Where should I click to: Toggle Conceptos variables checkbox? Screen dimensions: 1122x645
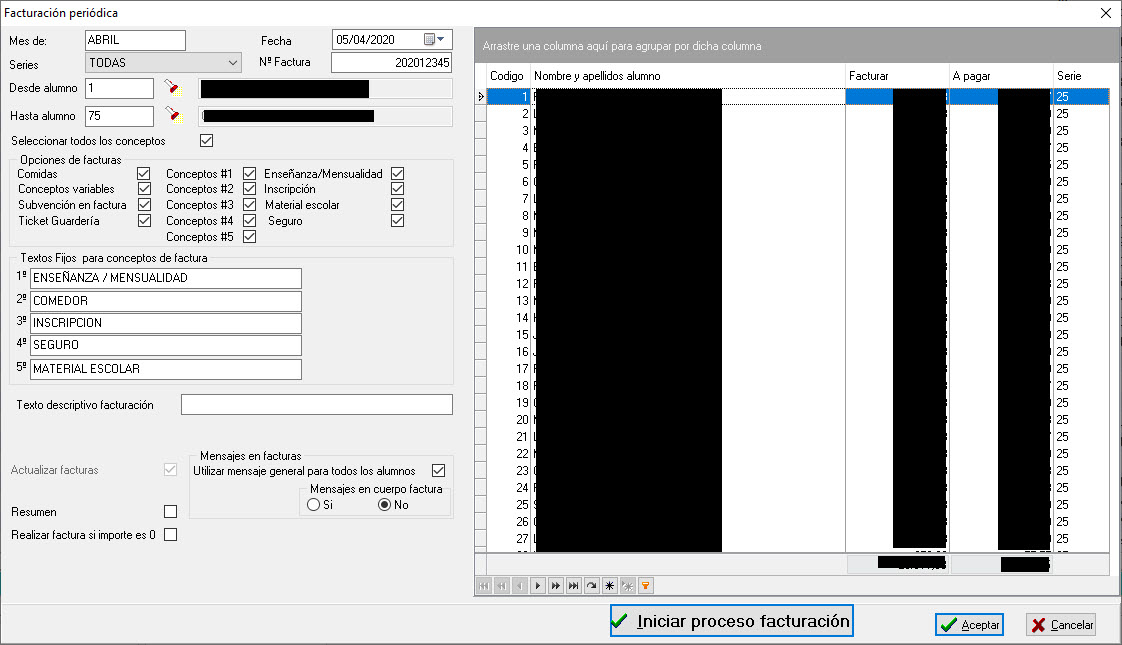tap(144, 188)
